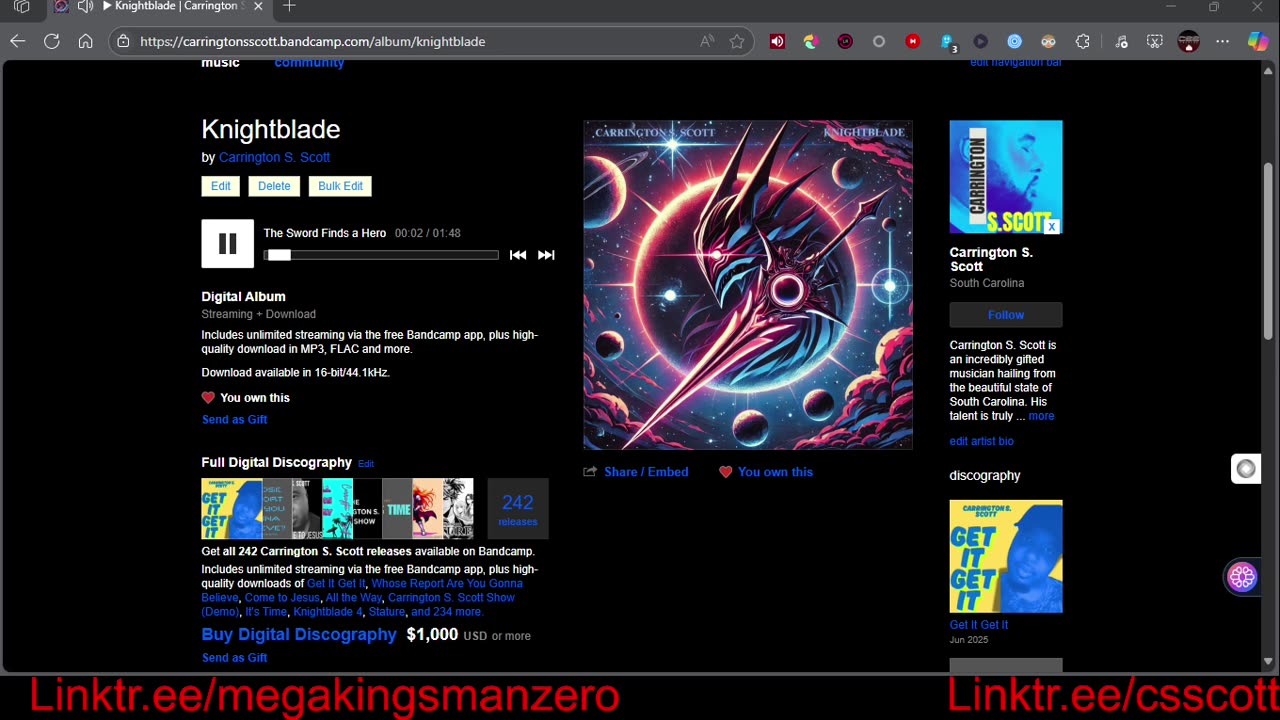Screen dimensions: 1280x720
Task: Open the browser profile avatar
Action: [1188, 41]
